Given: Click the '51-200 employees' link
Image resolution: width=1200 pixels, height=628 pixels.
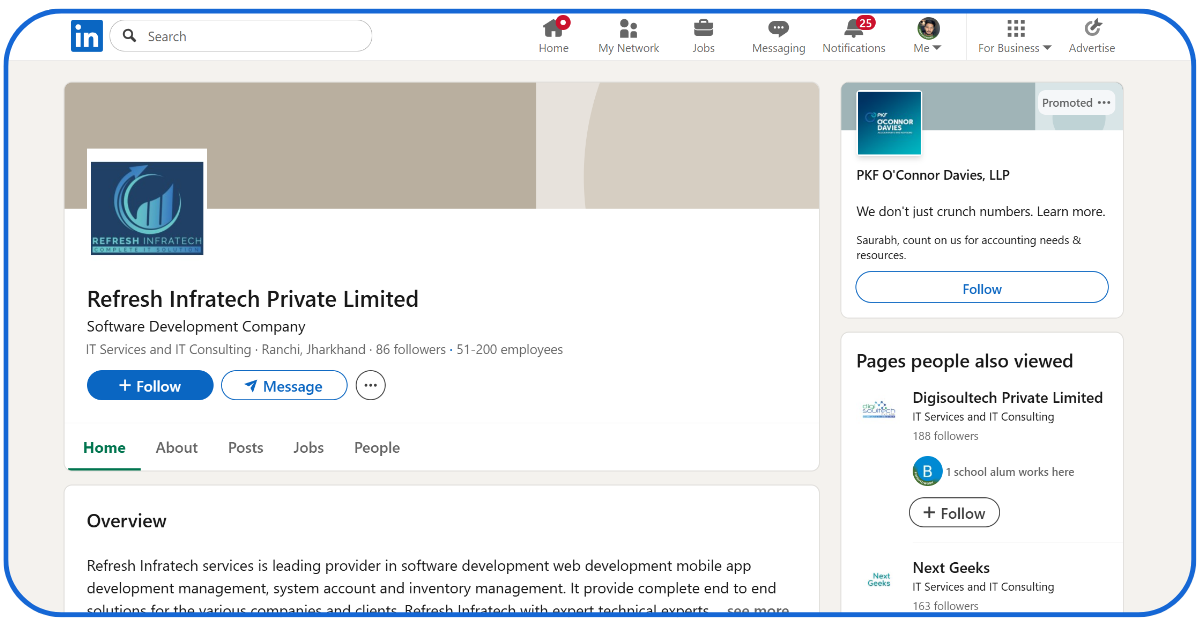Looking at the screenshot, I should pyautogui.click(x=510, y=350).
